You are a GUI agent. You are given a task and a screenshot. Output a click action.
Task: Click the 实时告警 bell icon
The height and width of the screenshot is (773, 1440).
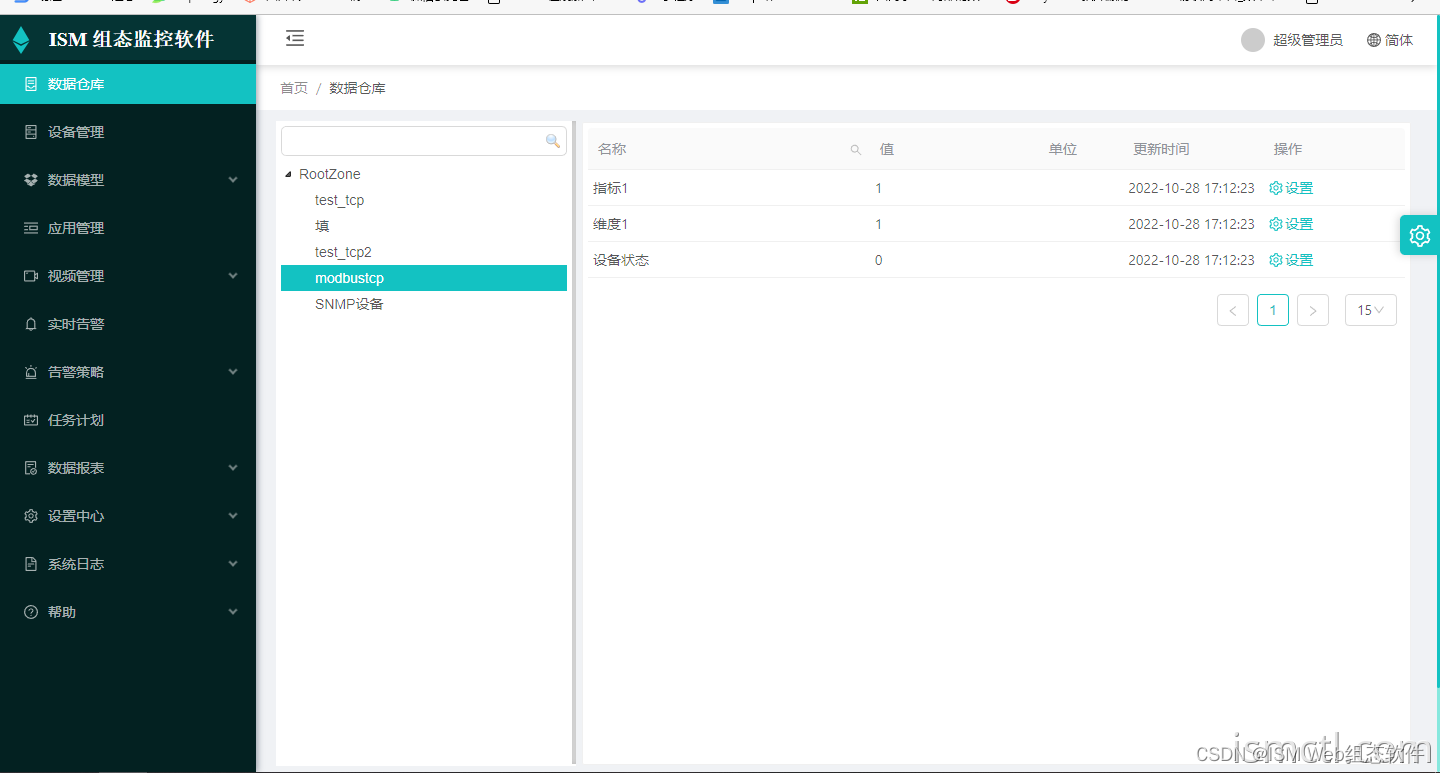[x=31, y=324]
